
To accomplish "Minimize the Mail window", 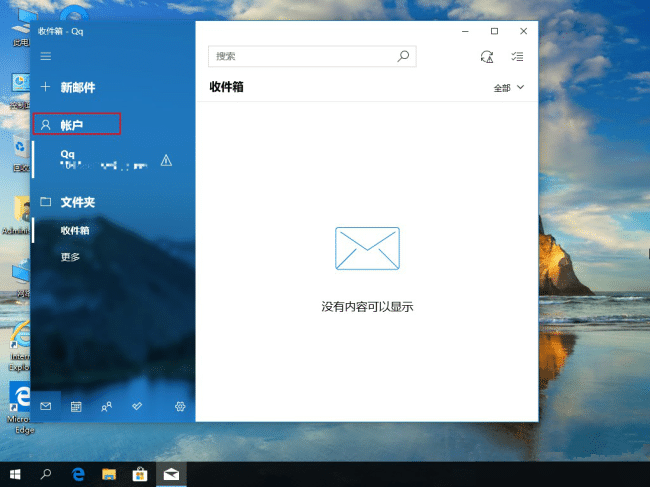I will [466, 31].
